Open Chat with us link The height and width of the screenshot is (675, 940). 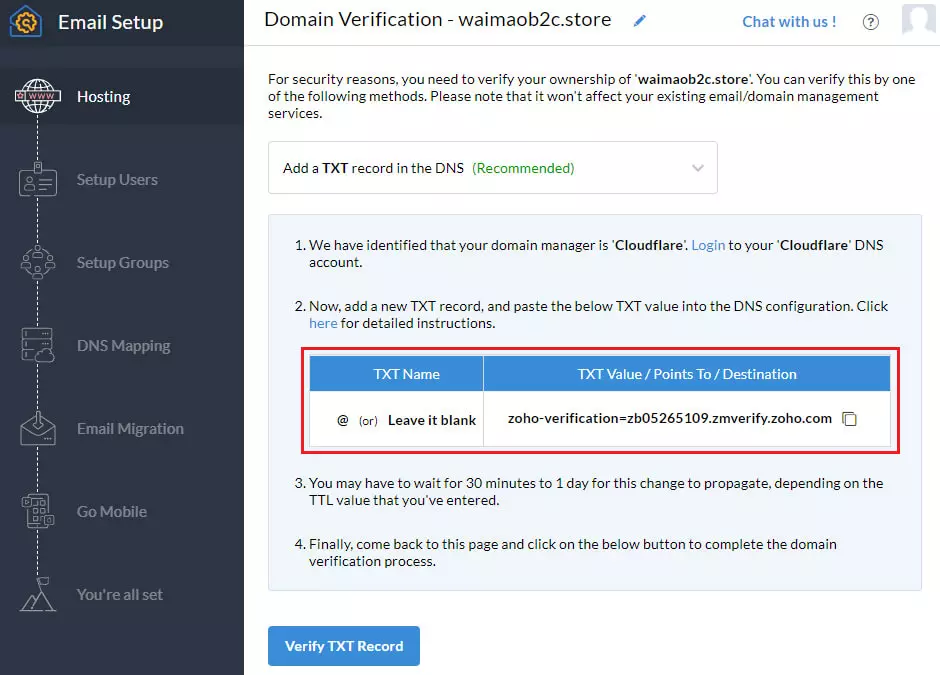pyautogui.click(x=789, y=22)
